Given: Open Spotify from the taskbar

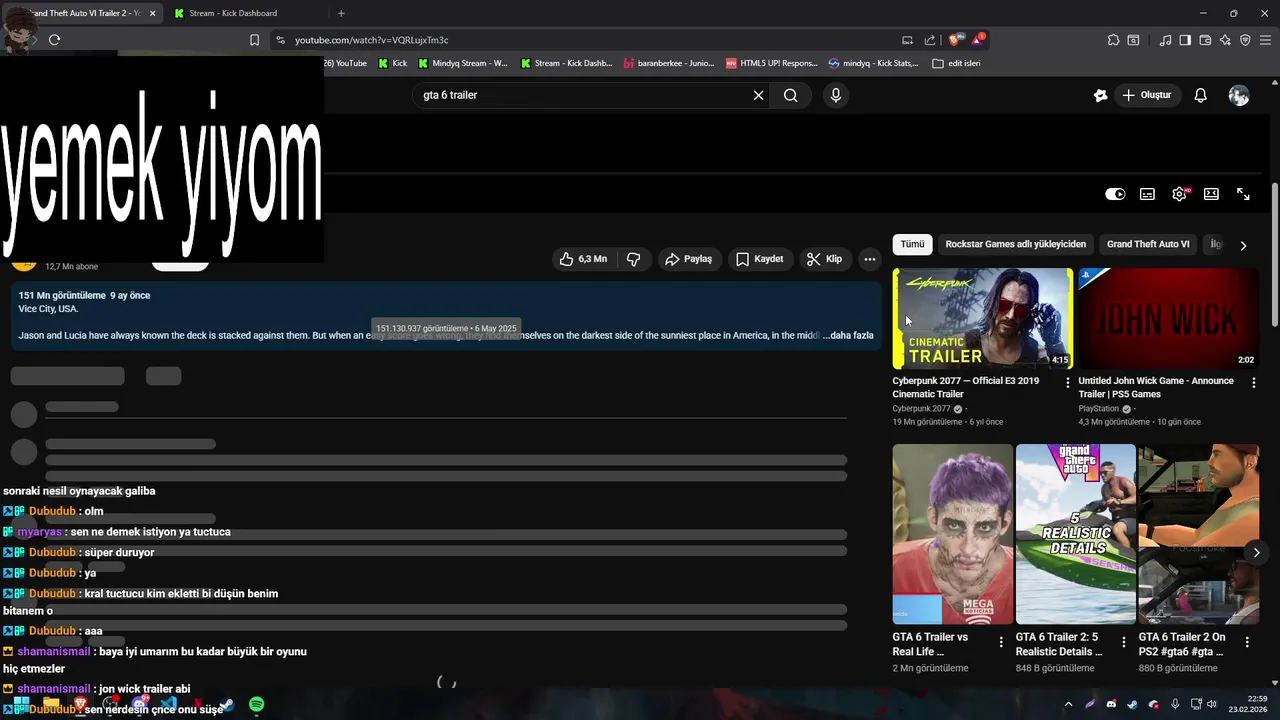Looking at the screenshot, I should (256, 705).
